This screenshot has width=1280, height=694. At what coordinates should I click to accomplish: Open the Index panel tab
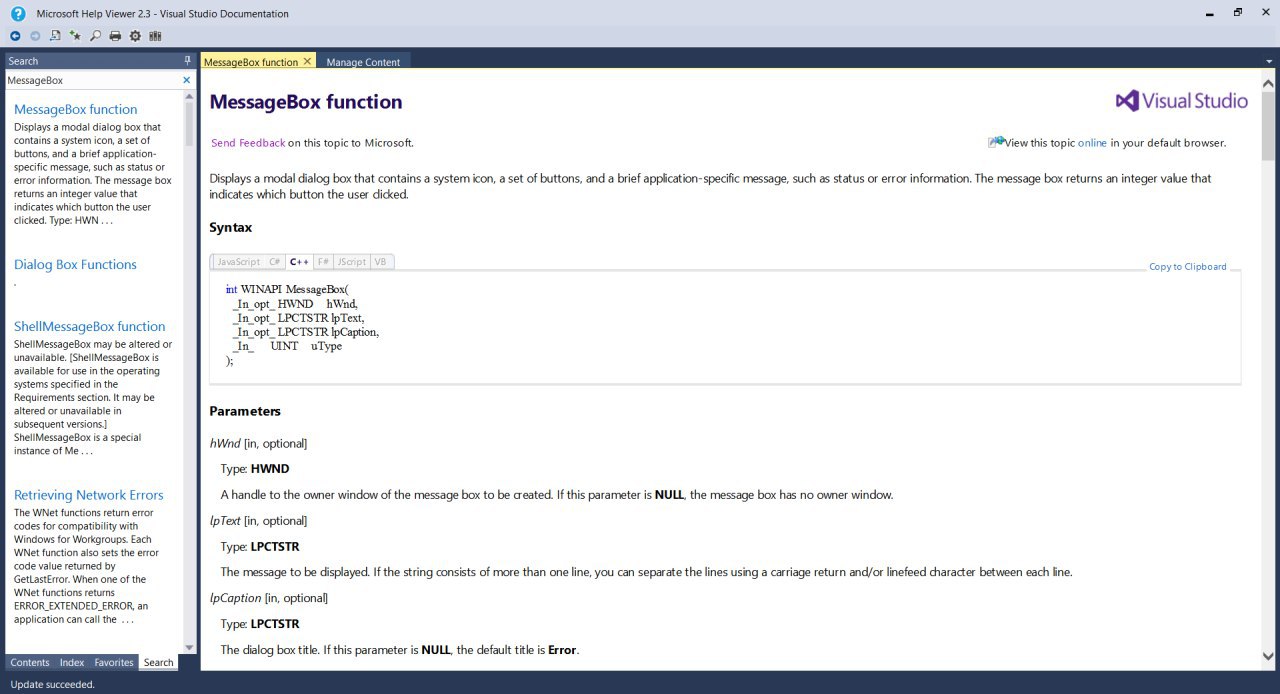72,662
